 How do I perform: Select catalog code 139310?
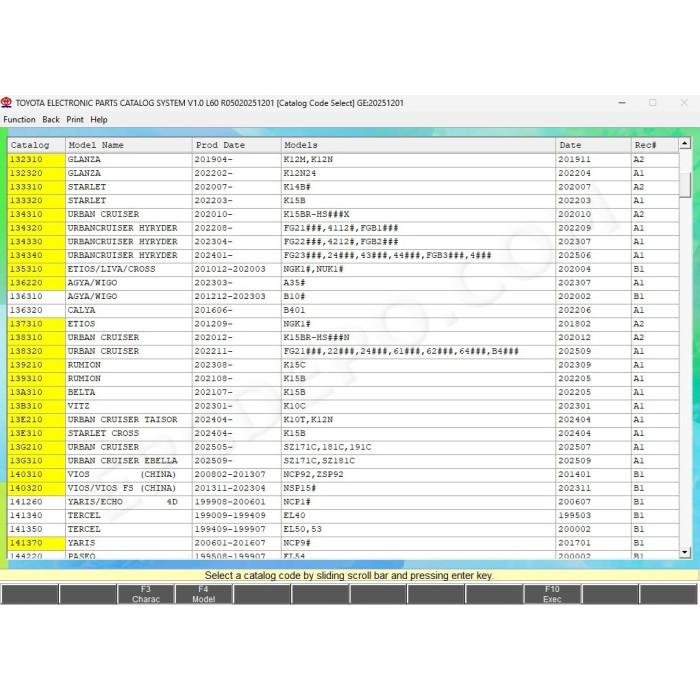[x=36, y=379]
